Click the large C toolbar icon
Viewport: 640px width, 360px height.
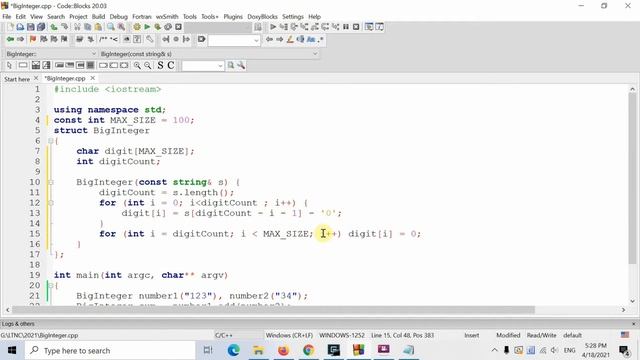coord(171,65)
